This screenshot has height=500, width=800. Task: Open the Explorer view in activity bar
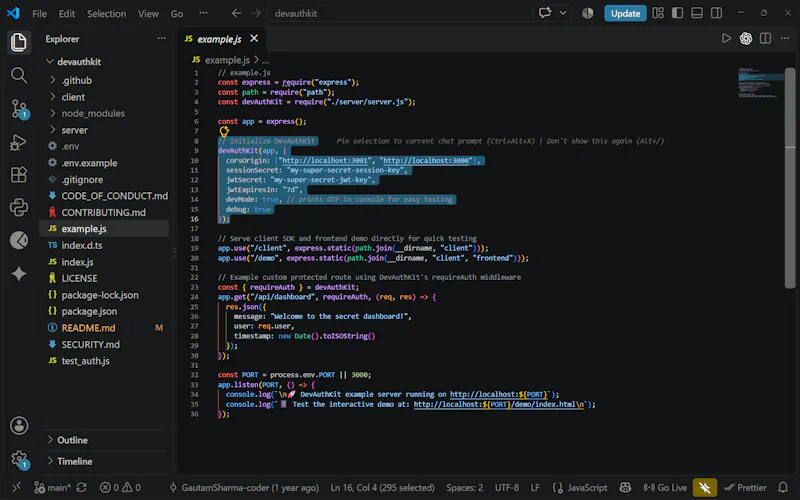click(19, 42)
